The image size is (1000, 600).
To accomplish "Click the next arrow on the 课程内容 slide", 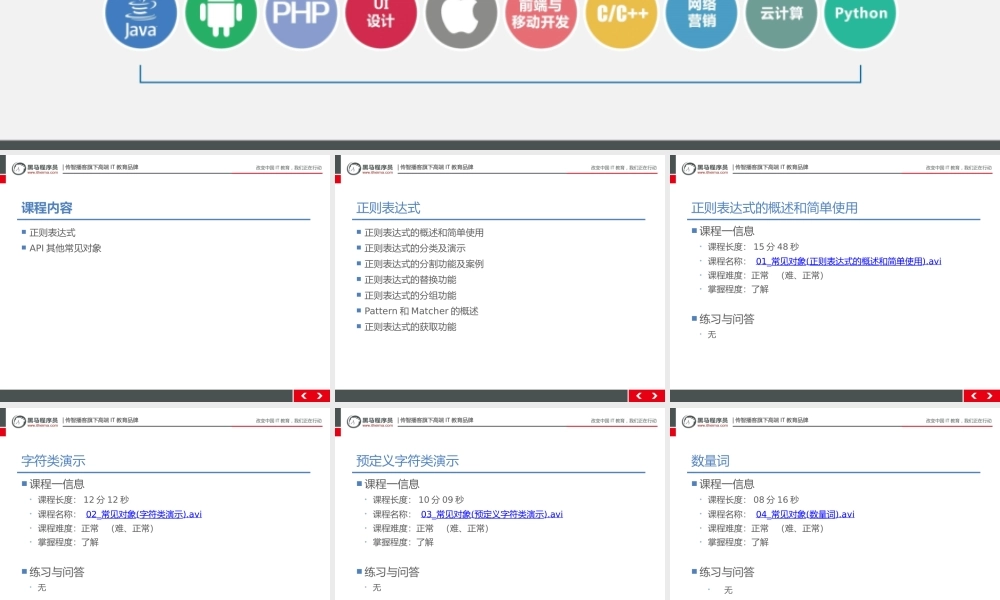I will pyautogui.click(x=321, y=396).
